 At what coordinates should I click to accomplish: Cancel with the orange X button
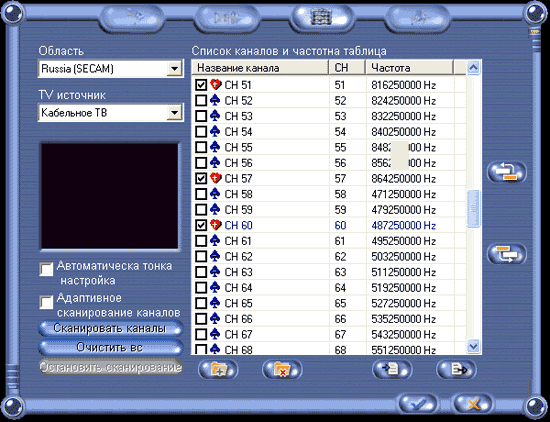click(472, 403)
